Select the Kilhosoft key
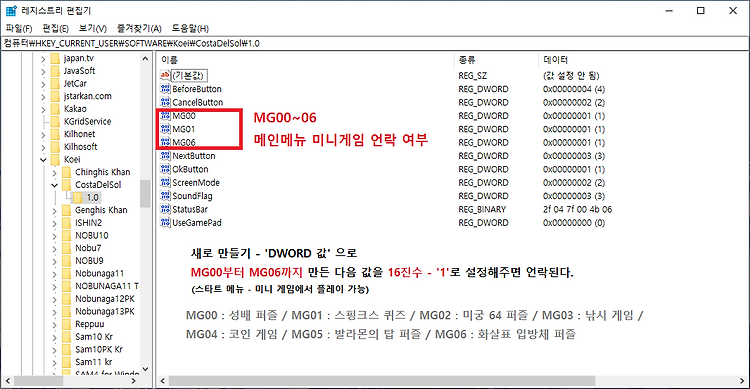This screenshot has width=750, height=389. coord(80,147)
